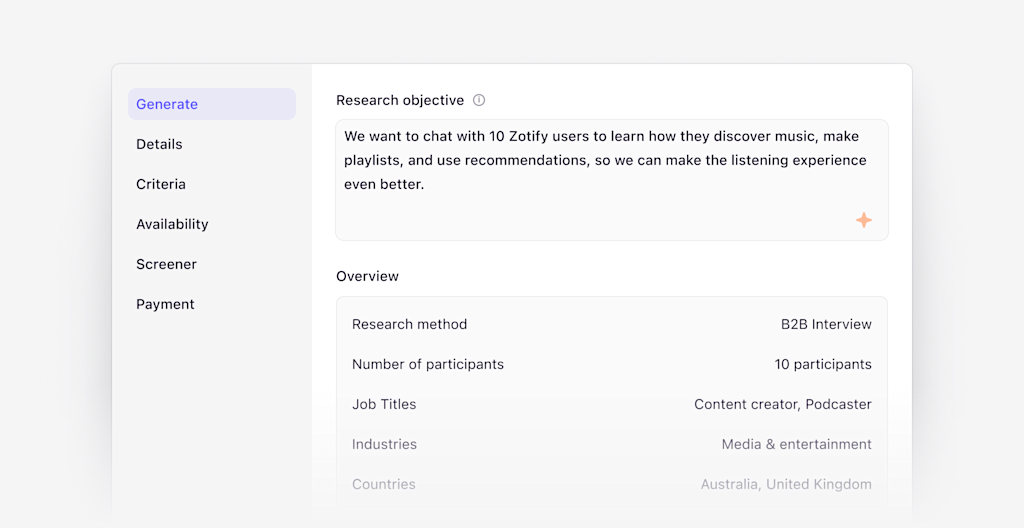
Task: Click the orange sparkle generate icon
Action: point(864,220)
